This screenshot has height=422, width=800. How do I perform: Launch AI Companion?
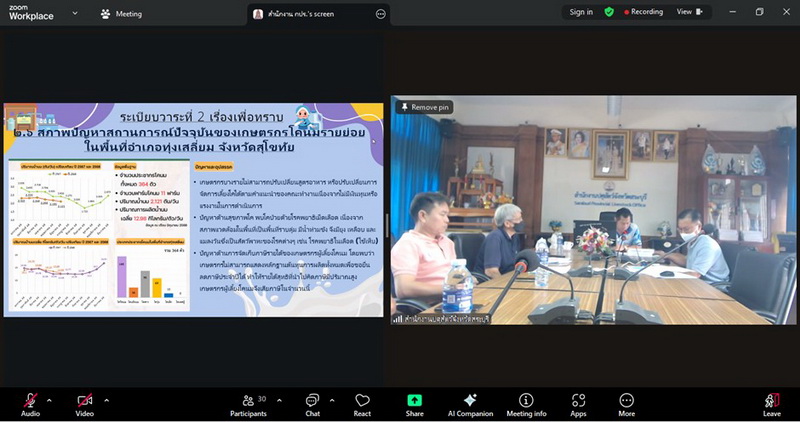click(470, 403)
